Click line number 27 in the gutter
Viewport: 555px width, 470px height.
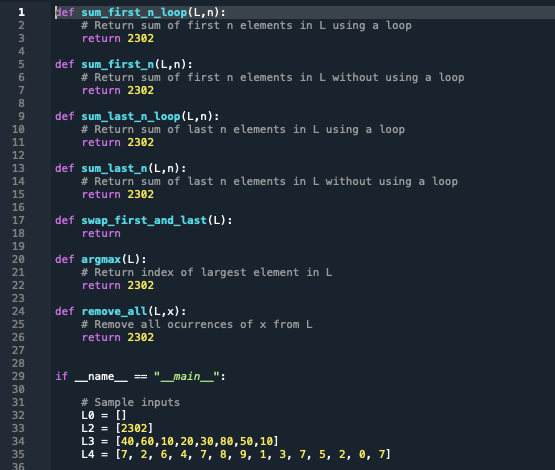(18, 350)
